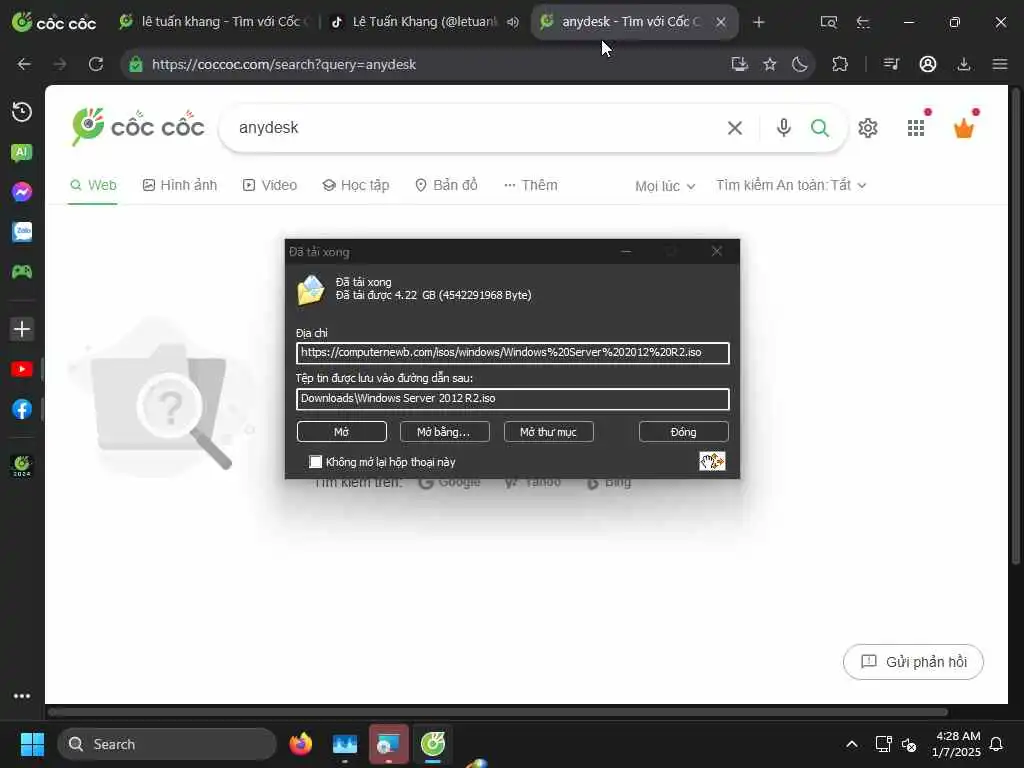This screenshot has width=1024, height=768.
Task: Click the green search magnifier icon
Action: tap(820, 127)
